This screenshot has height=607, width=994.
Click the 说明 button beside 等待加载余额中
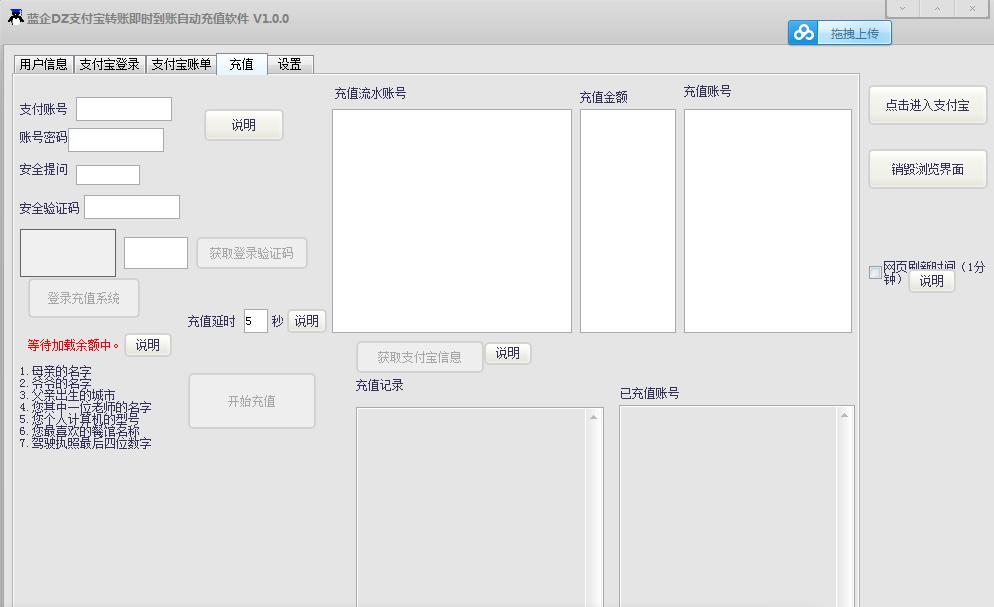148,345
